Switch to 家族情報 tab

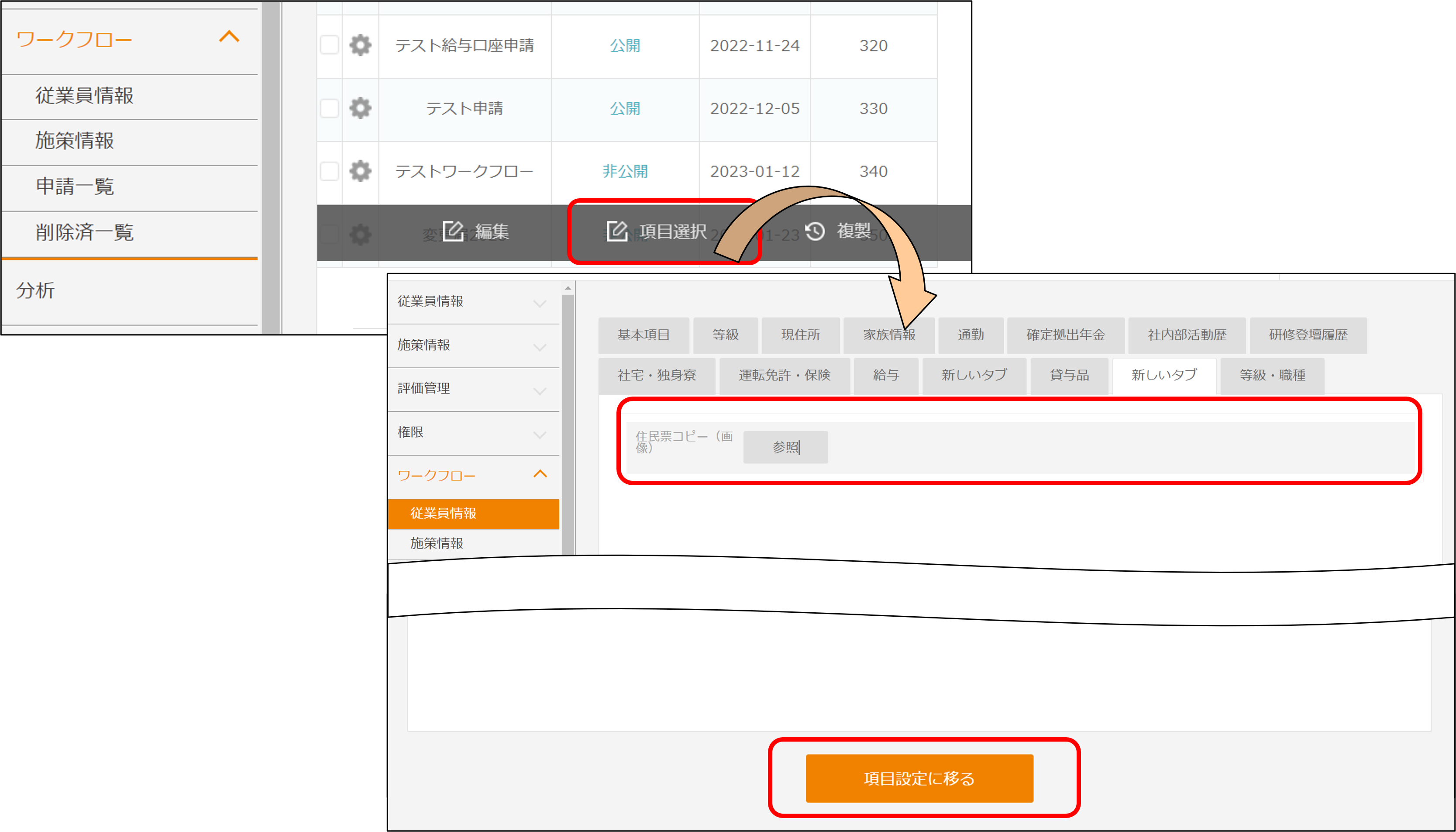pos(889,335)
